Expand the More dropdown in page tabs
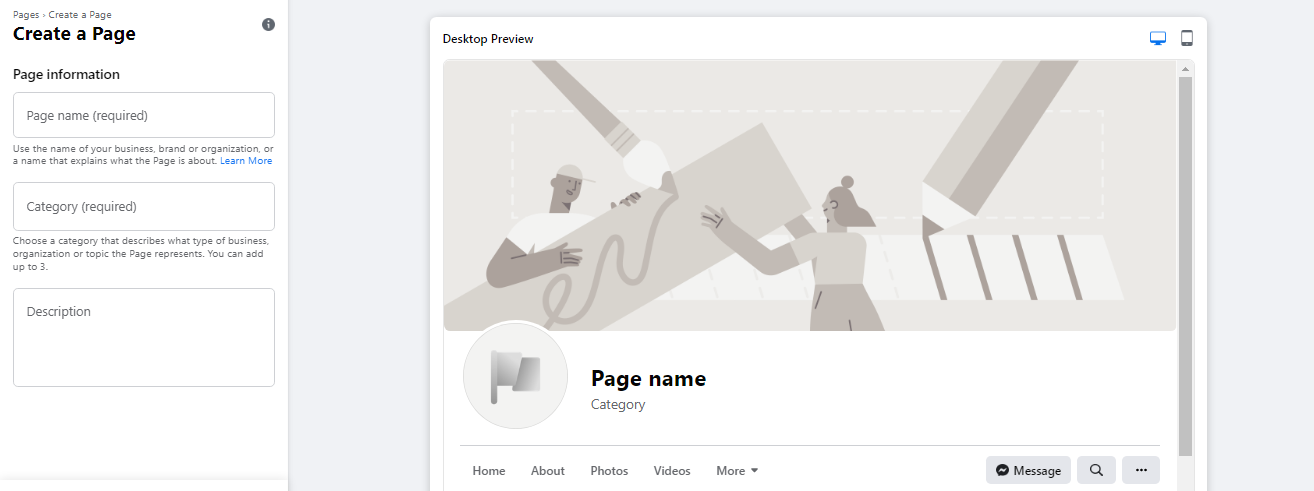The width and height of the screenshot is (1314, 491). click(738, 471)
